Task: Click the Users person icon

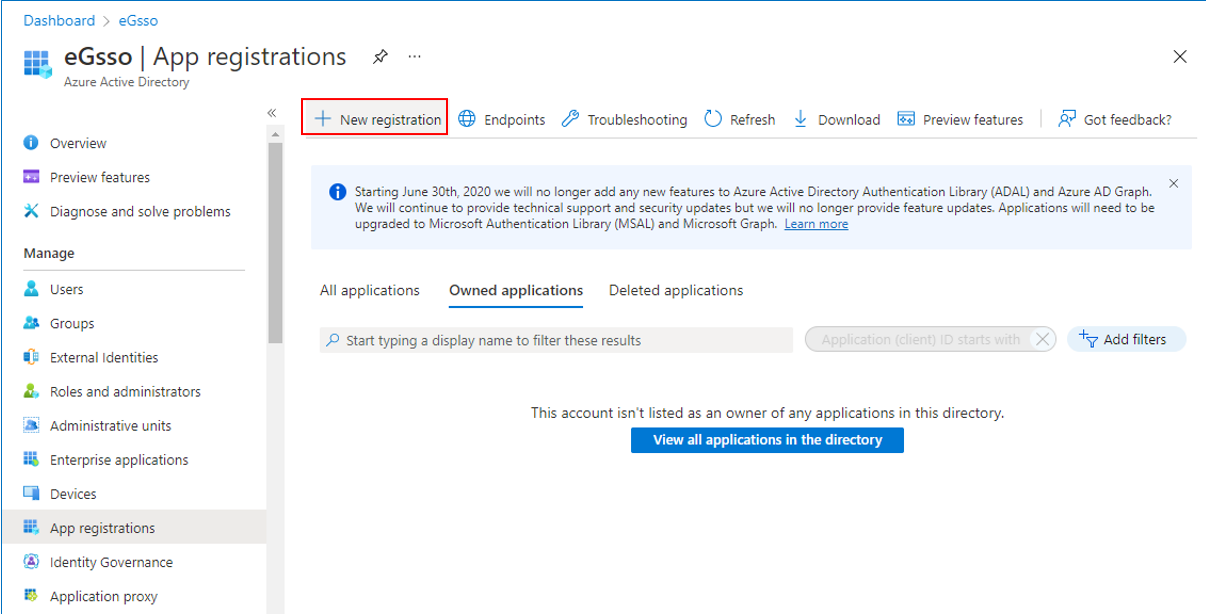Action: coord(31,289)
